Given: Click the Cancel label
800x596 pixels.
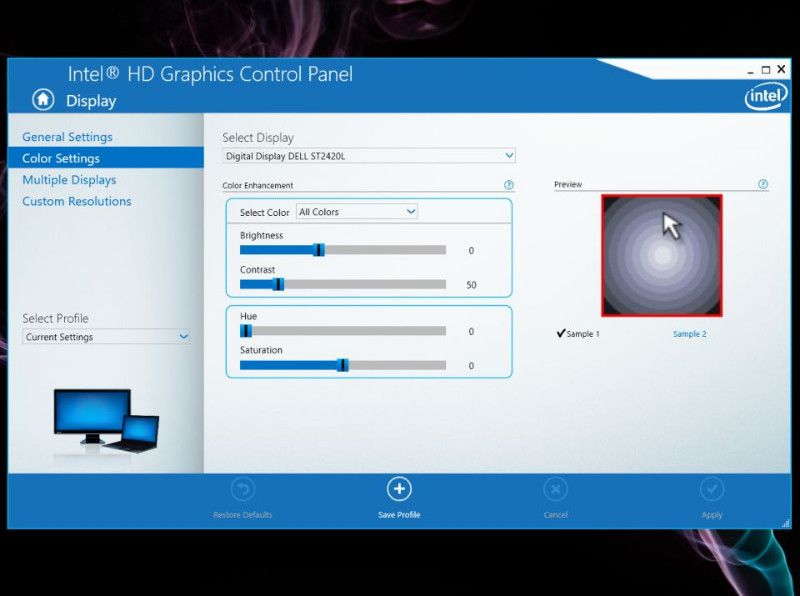Looking at the screenshot, I should pyautogui.click(x=556, y=515).
